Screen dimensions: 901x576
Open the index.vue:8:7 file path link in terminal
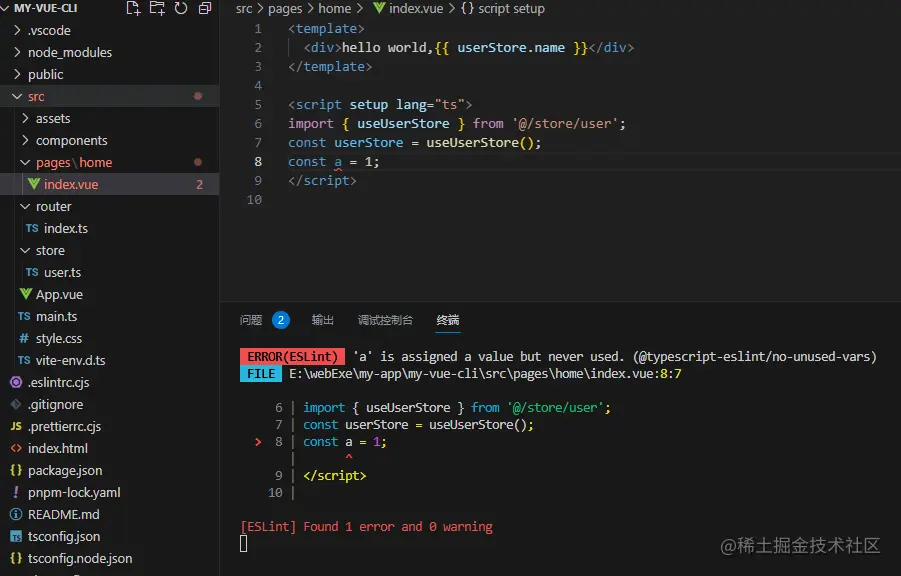click(x=485, y=374)
